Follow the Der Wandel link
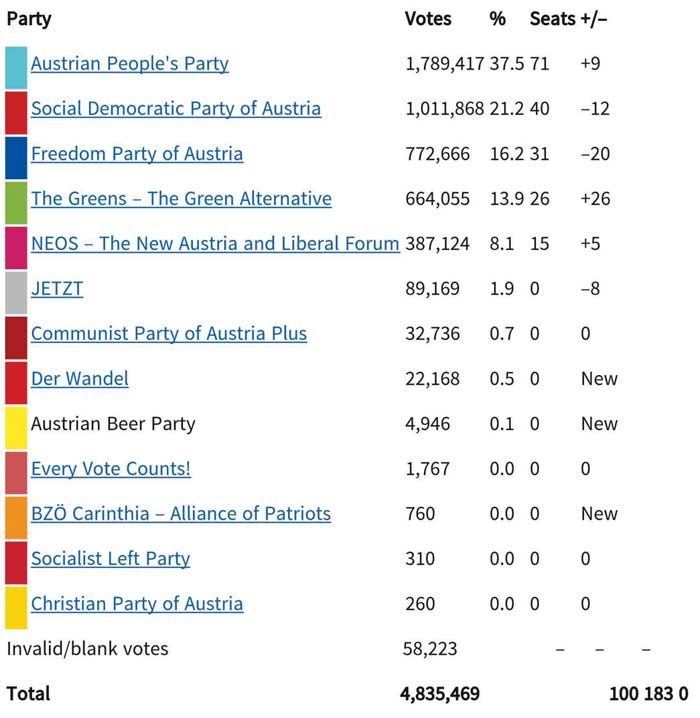 (80, 379)
